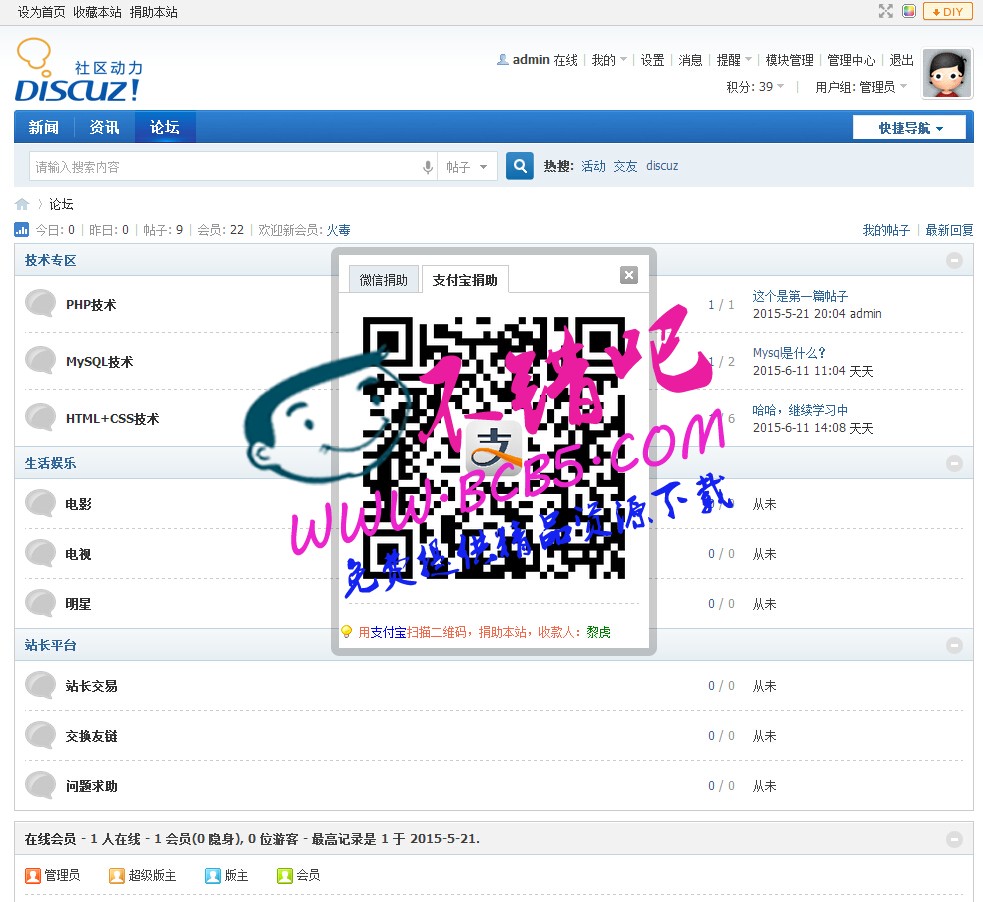Click the 交换友链 forum bubble icon
This screenshot has width=983, height=902.
41,735
